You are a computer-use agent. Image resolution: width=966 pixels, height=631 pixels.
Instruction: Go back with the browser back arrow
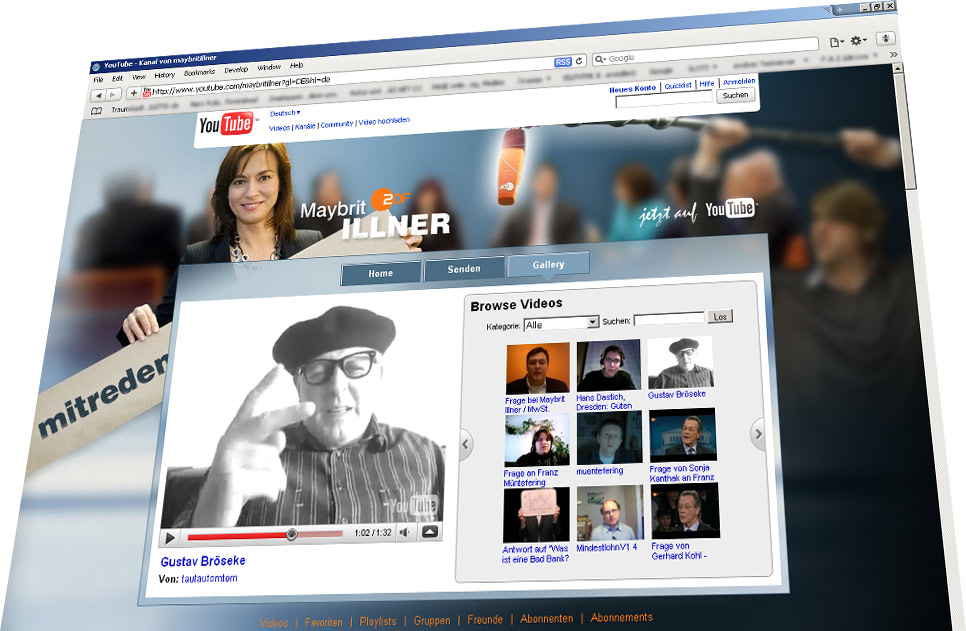click(99, 96)
